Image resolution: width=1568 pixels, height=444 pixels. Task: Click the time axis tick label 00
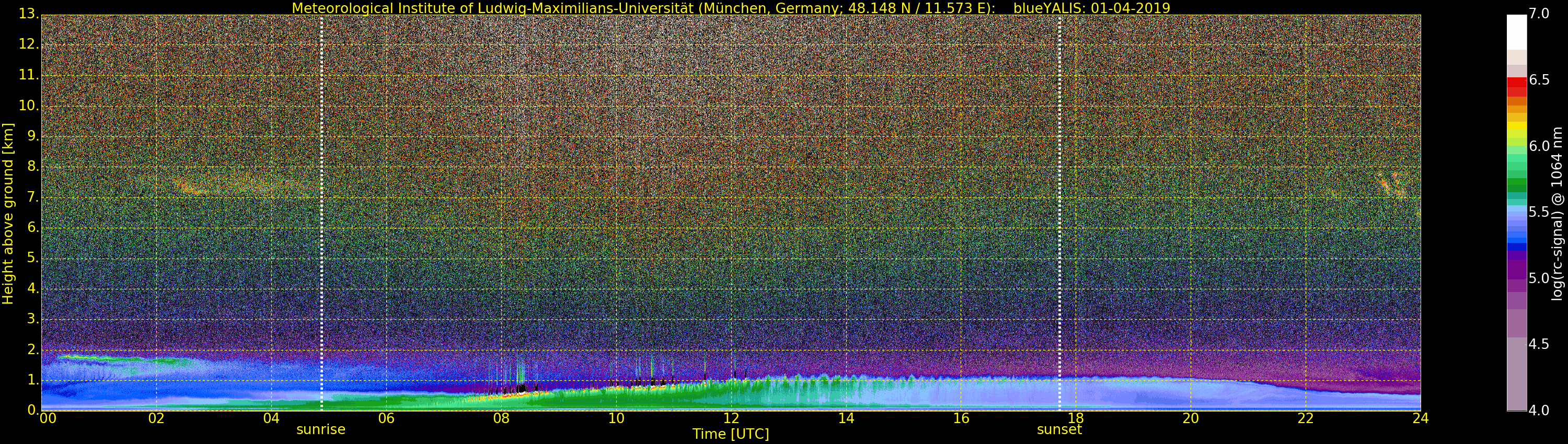48,418
